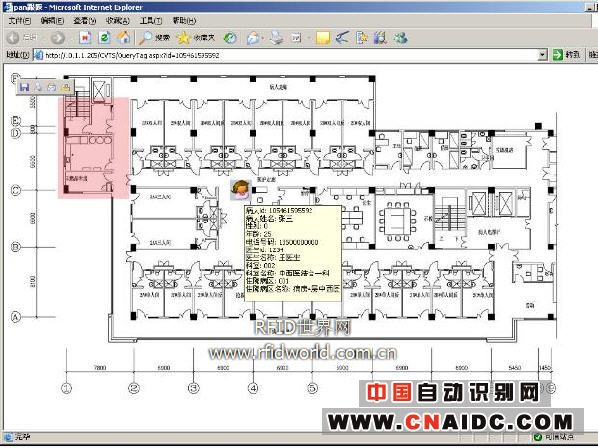Open the 文件(F) menu
The height and width of the screenshot is (448, 598).
[19, 21]
